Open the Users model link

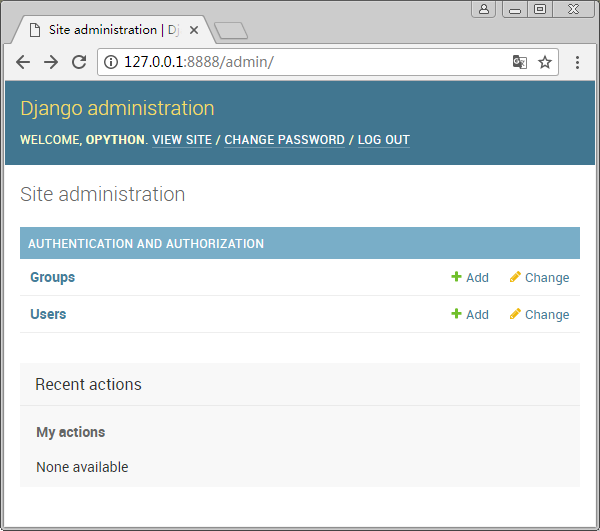coord(48,314)
